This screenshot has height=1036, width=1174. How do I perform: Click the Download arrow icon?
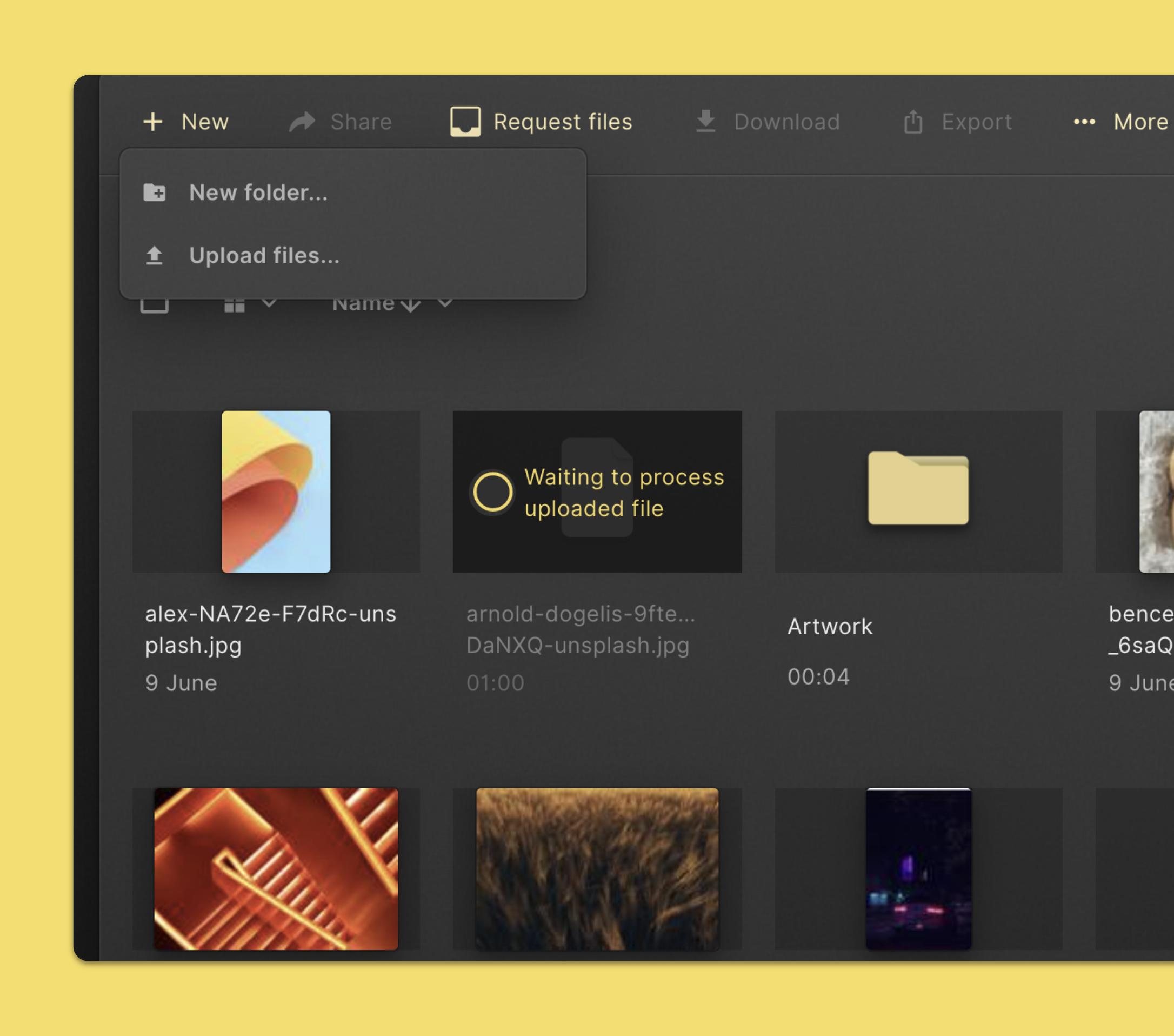(706, 121)
